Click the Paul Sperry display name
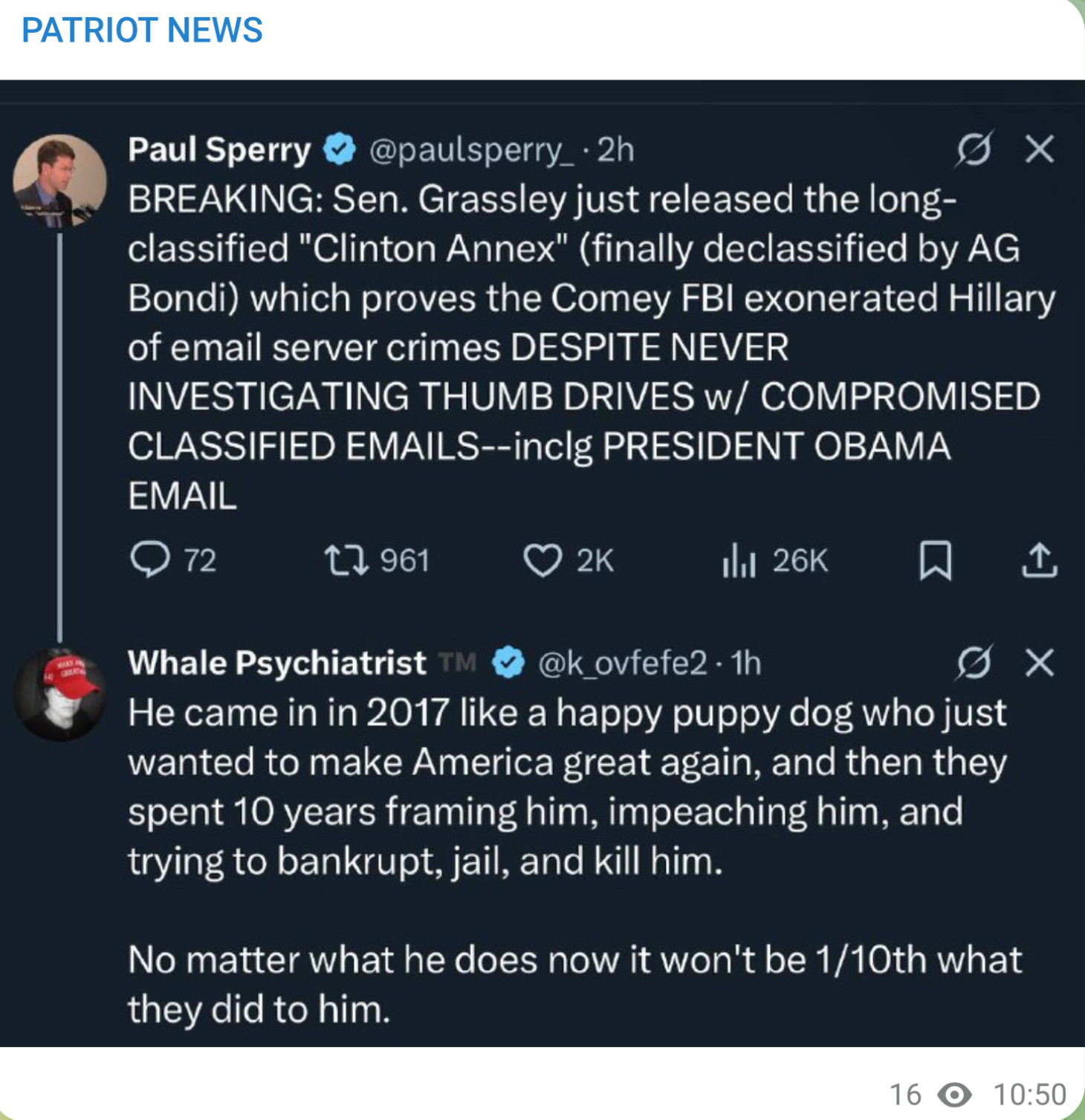Viewport: 1085px width, 1120px height. 219,149
